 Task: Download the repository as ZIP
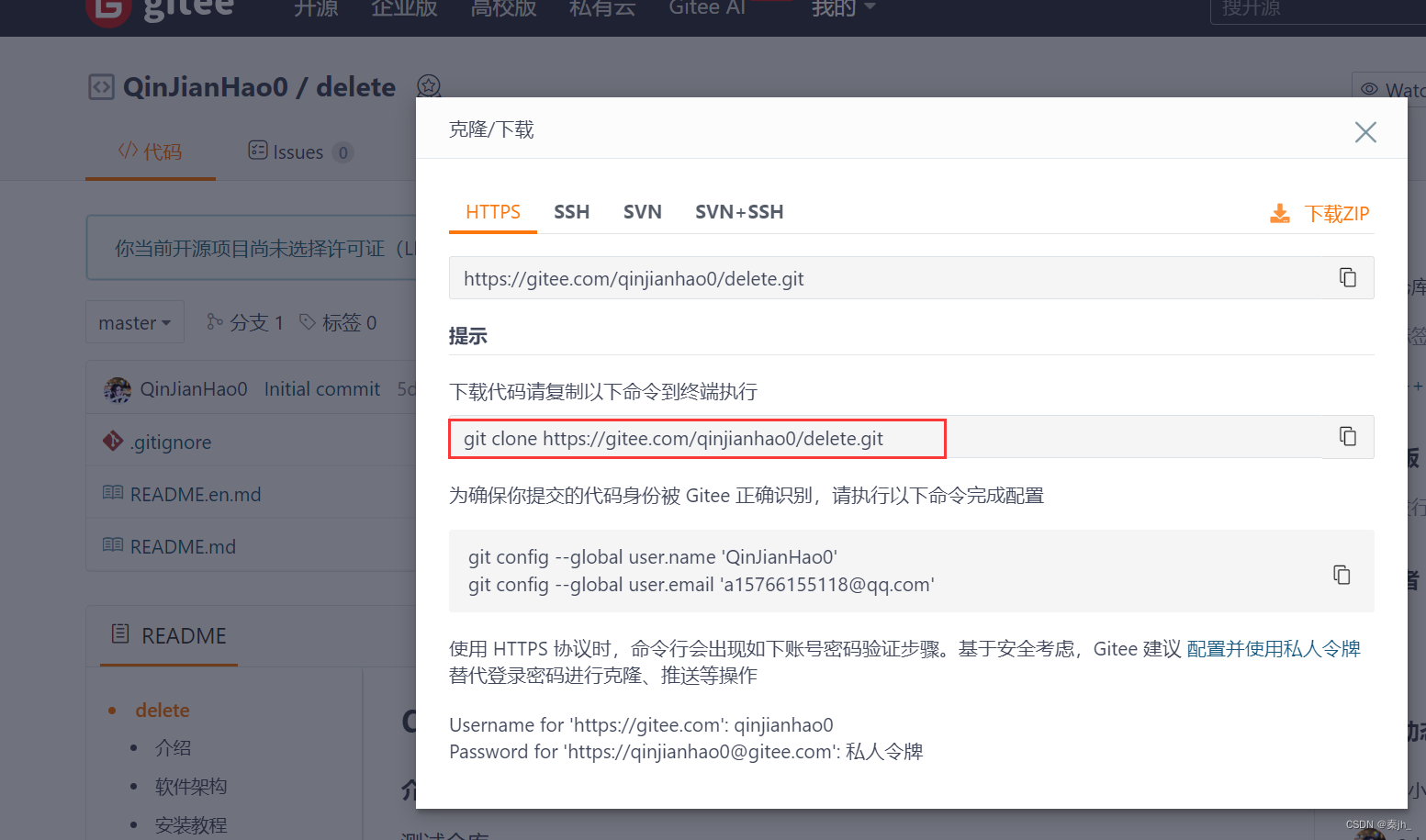pos(1336,214)
